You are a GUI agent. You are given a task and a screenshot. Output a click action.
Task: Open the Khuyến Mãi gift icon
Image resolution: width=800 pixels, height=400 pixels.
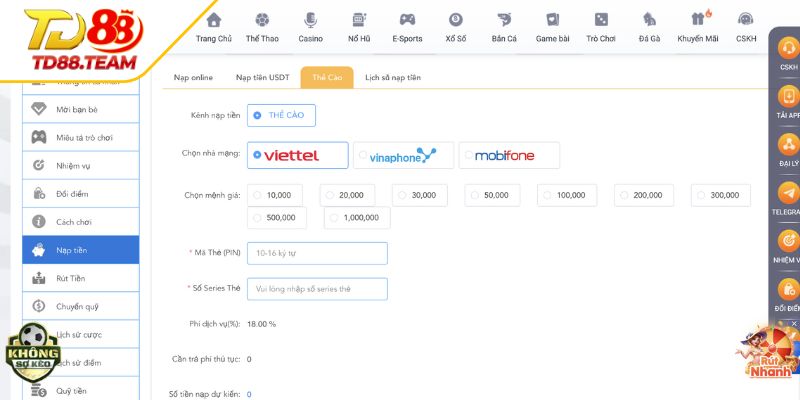point(699,19)
